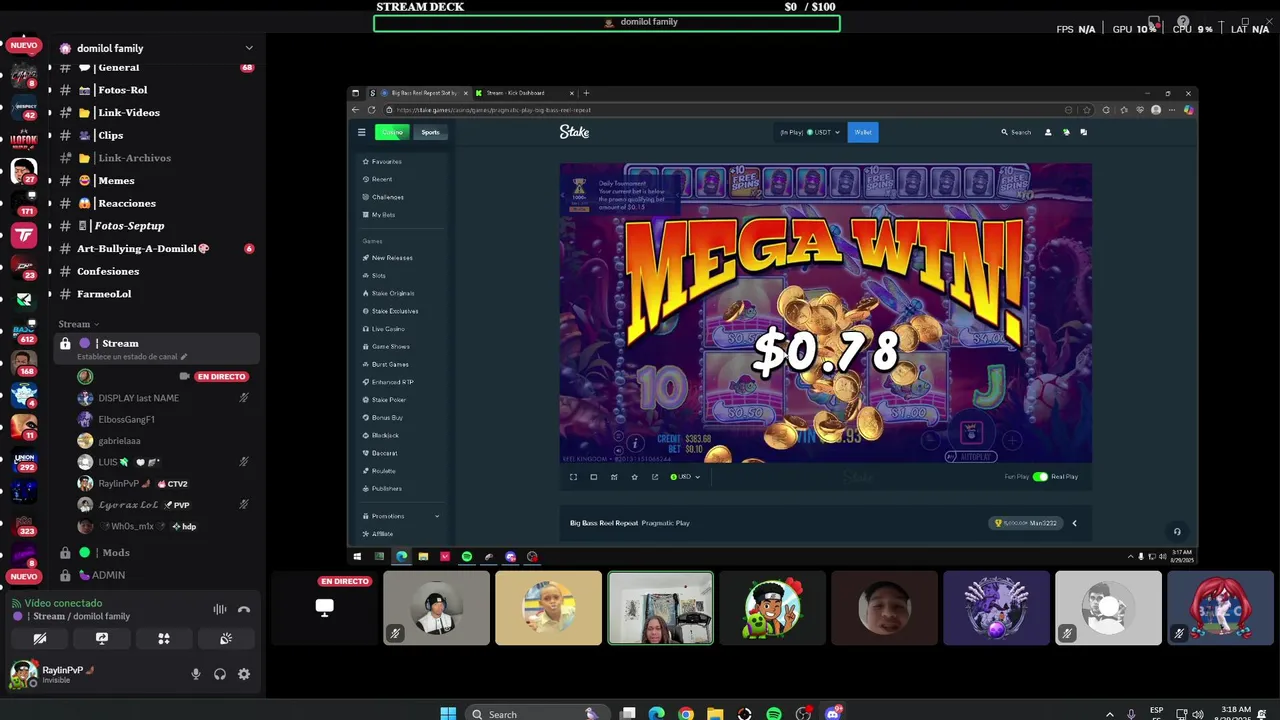Open the activities launcher button
This screenshot has height=720, width=1280.
[164, 638]
